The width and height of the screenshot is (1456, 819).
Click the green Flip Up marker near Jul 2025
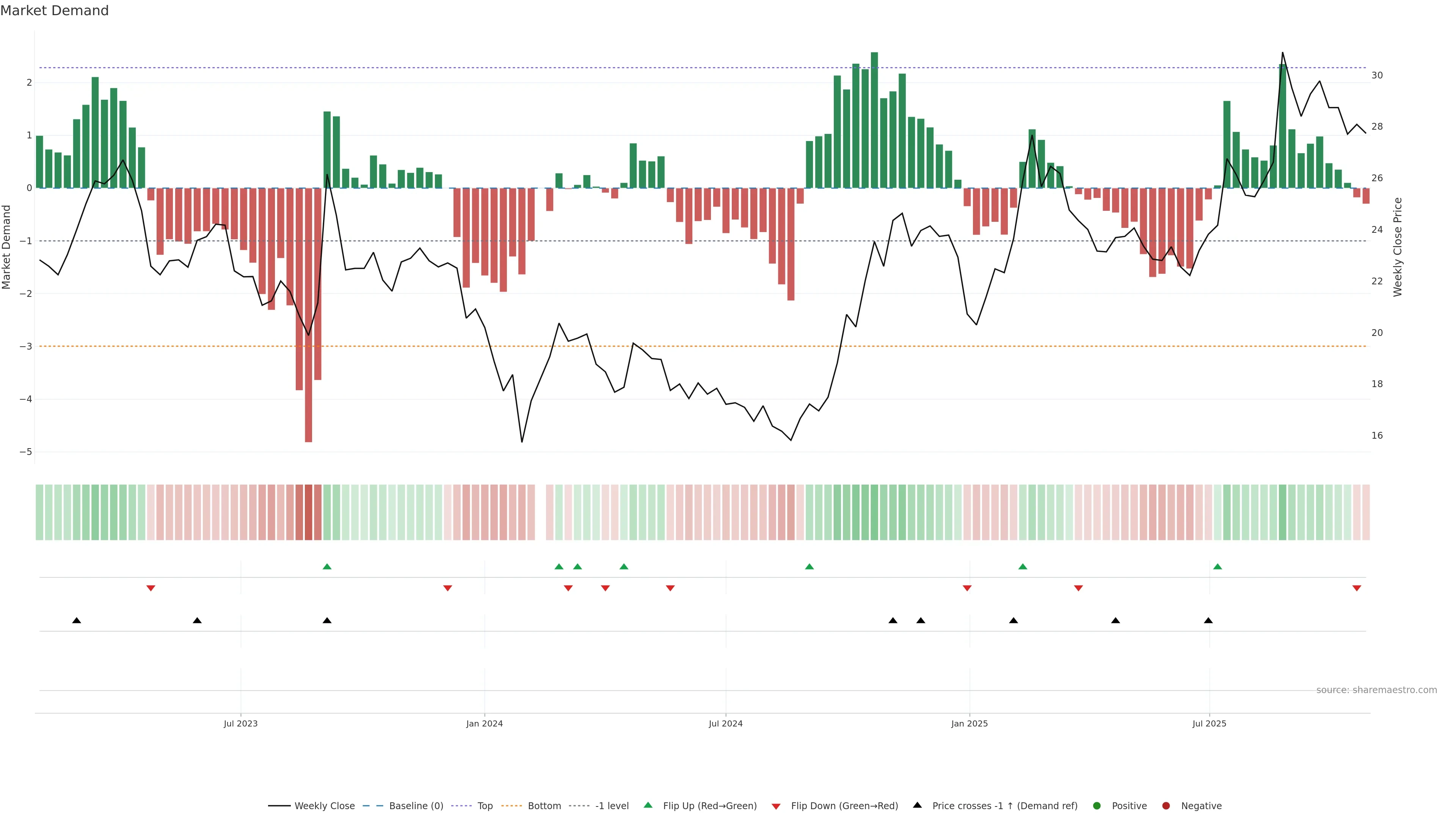click(1218, 566)
